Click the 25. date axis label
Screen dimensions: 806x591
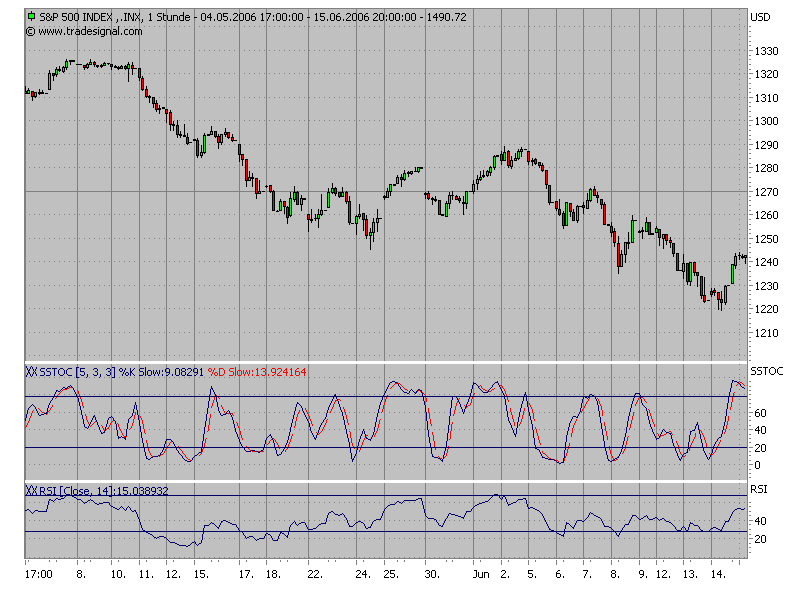[391, 574]
